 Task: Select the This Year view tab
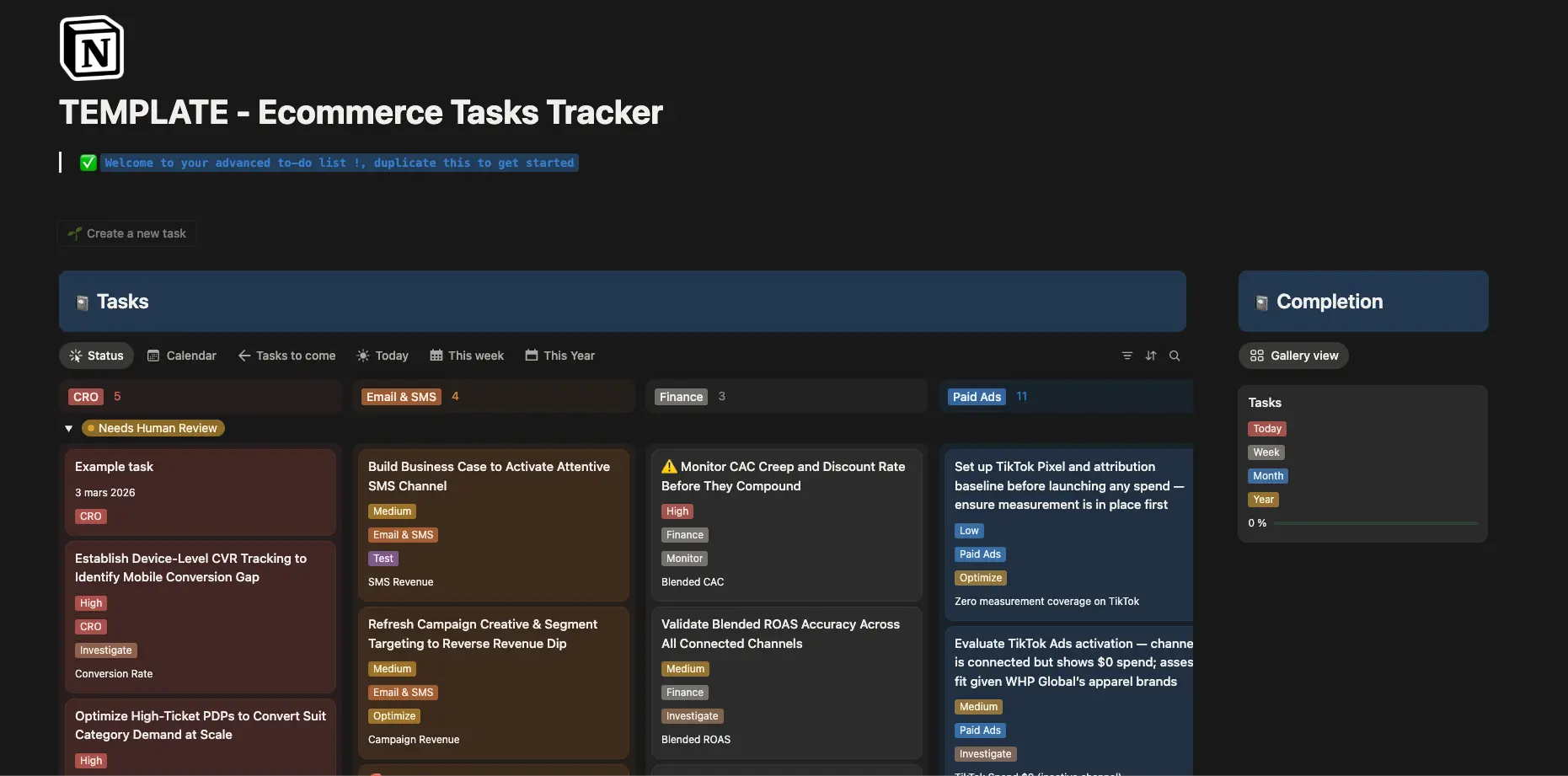click(560, 356)
